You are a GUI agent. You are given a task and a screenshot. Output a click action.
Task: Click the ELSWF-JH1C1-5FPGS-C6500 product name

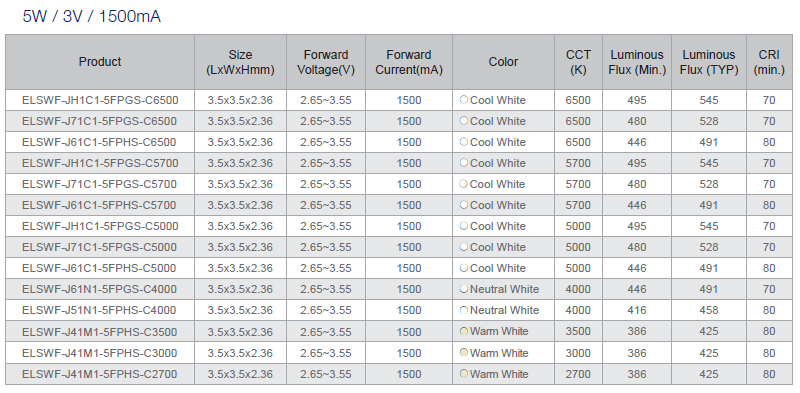[x=100, y=100]
